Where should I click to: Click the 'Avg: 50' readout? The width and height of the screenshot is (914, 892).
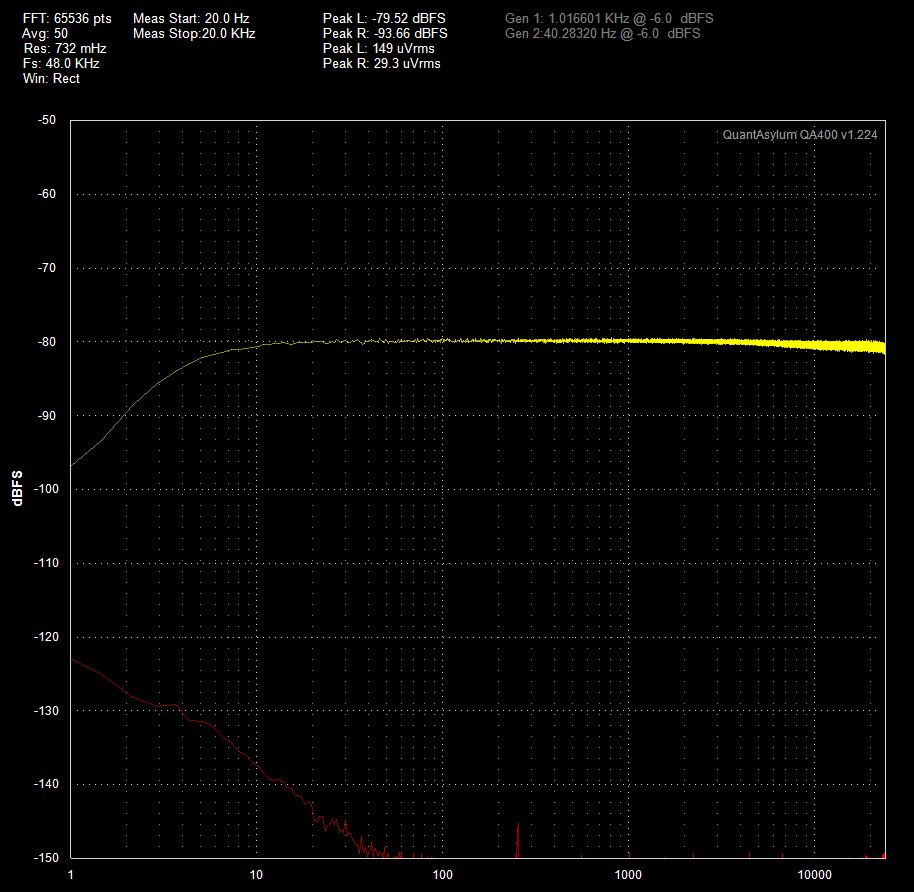tap(45, 34)
